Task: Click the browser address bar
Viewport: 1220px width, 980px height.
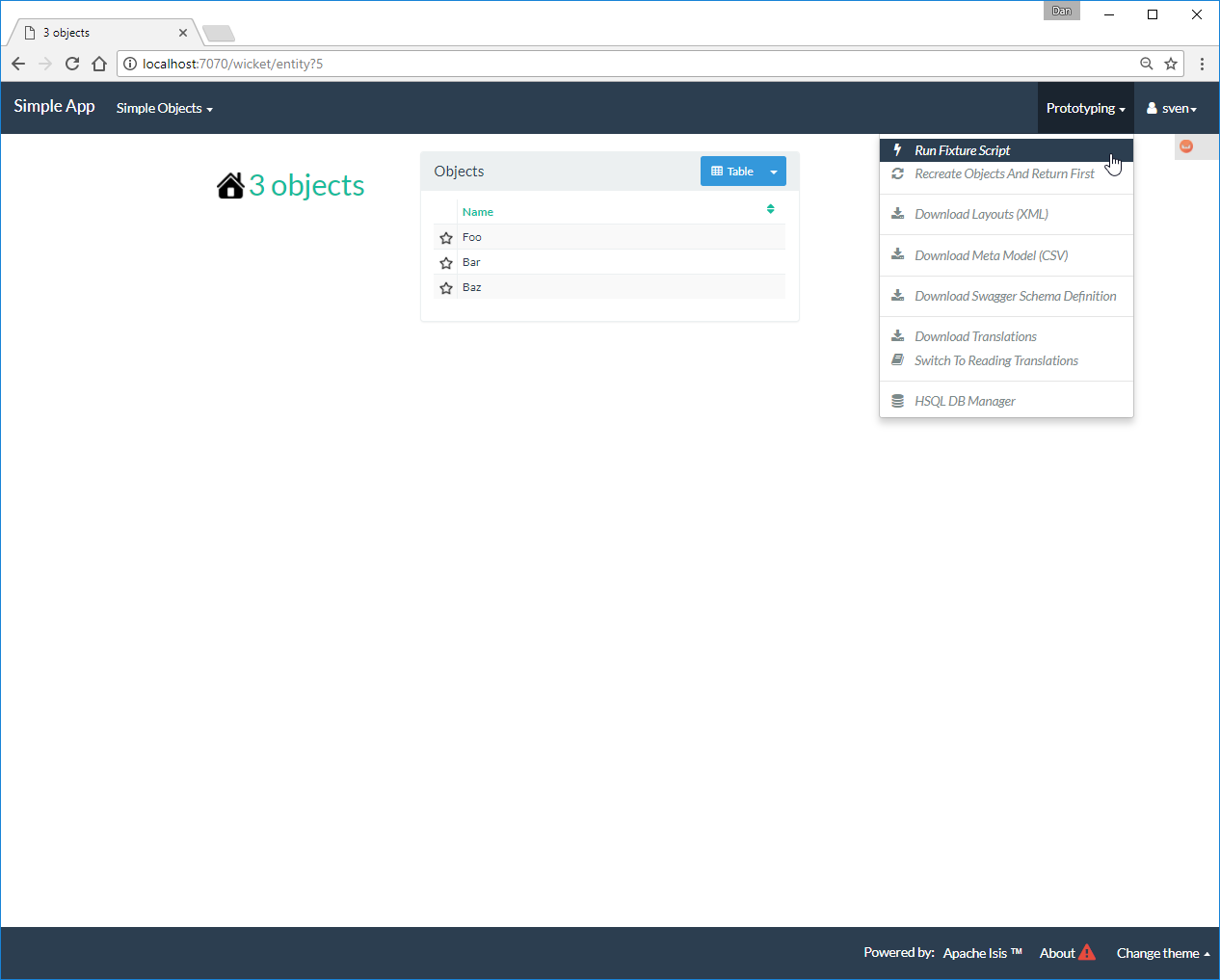Action: 626,64
